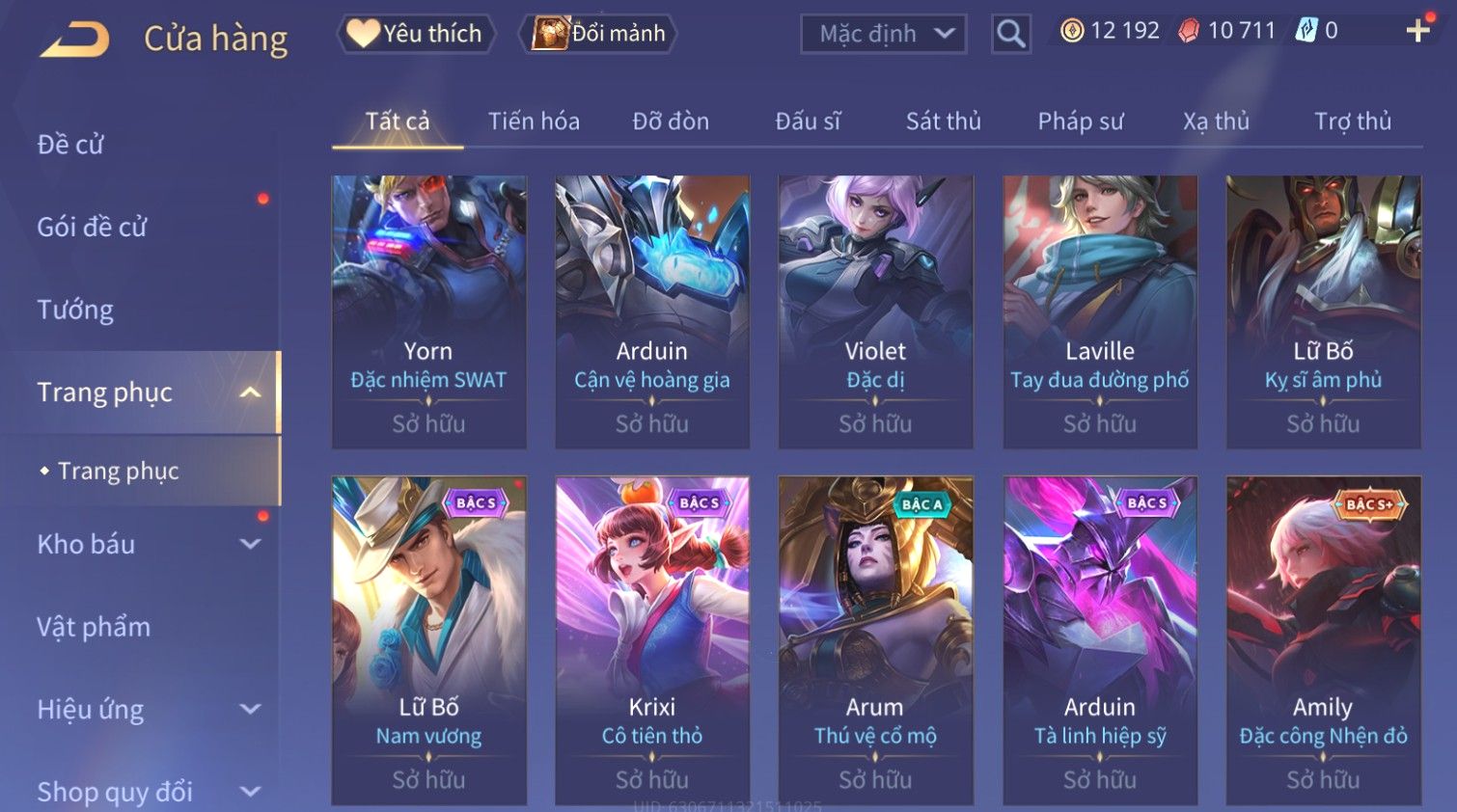This screenshot has height=812, width=1457.
Task: Tap the blue voucher currency icon
Action: tap(1306, 31)
